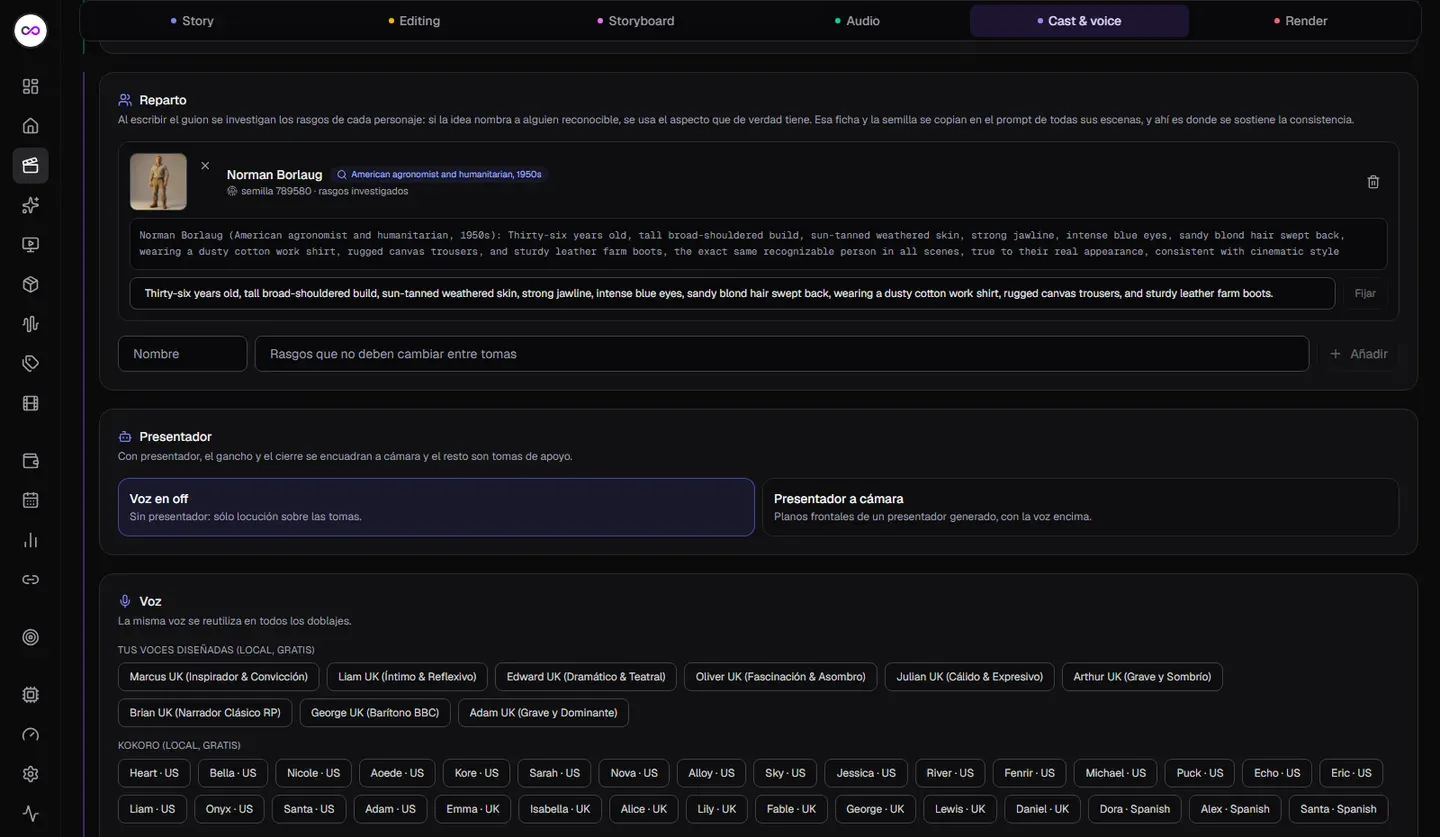Screen dimensions: 1440x837
Task: Open the audio waveform icon in sidebar
Action: click(30, 324)
